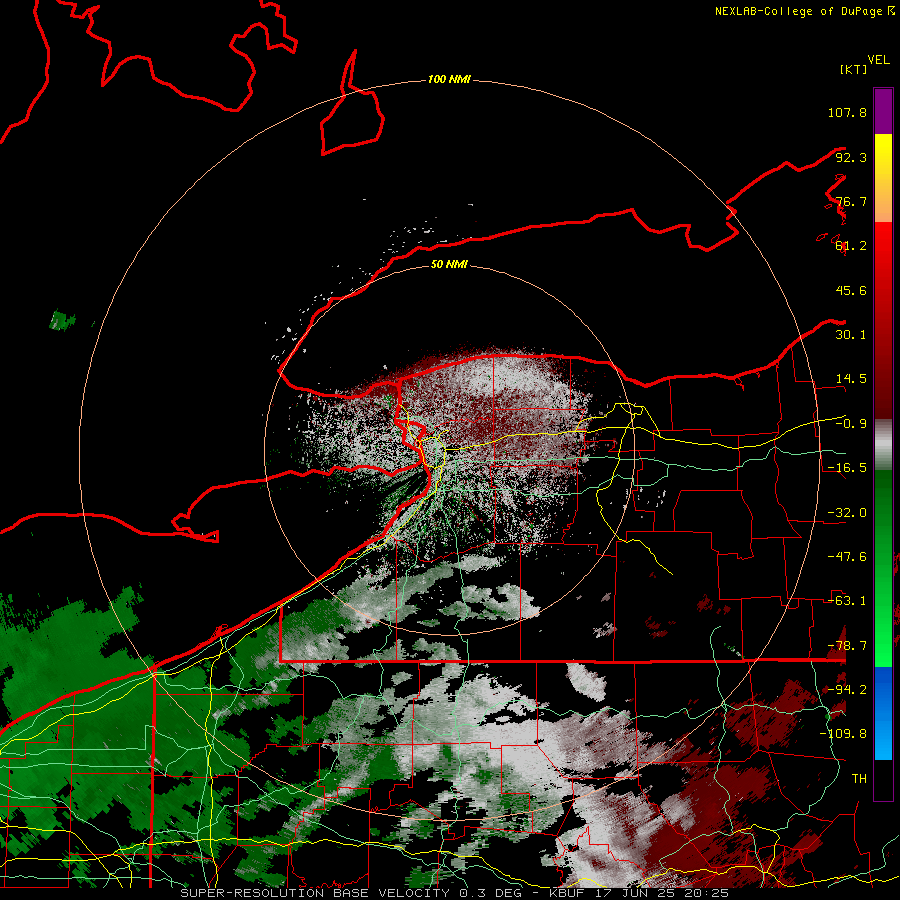Click the 14.5 legend value
The height and width of the screenshot is (900, 900).
coord(851,379)
